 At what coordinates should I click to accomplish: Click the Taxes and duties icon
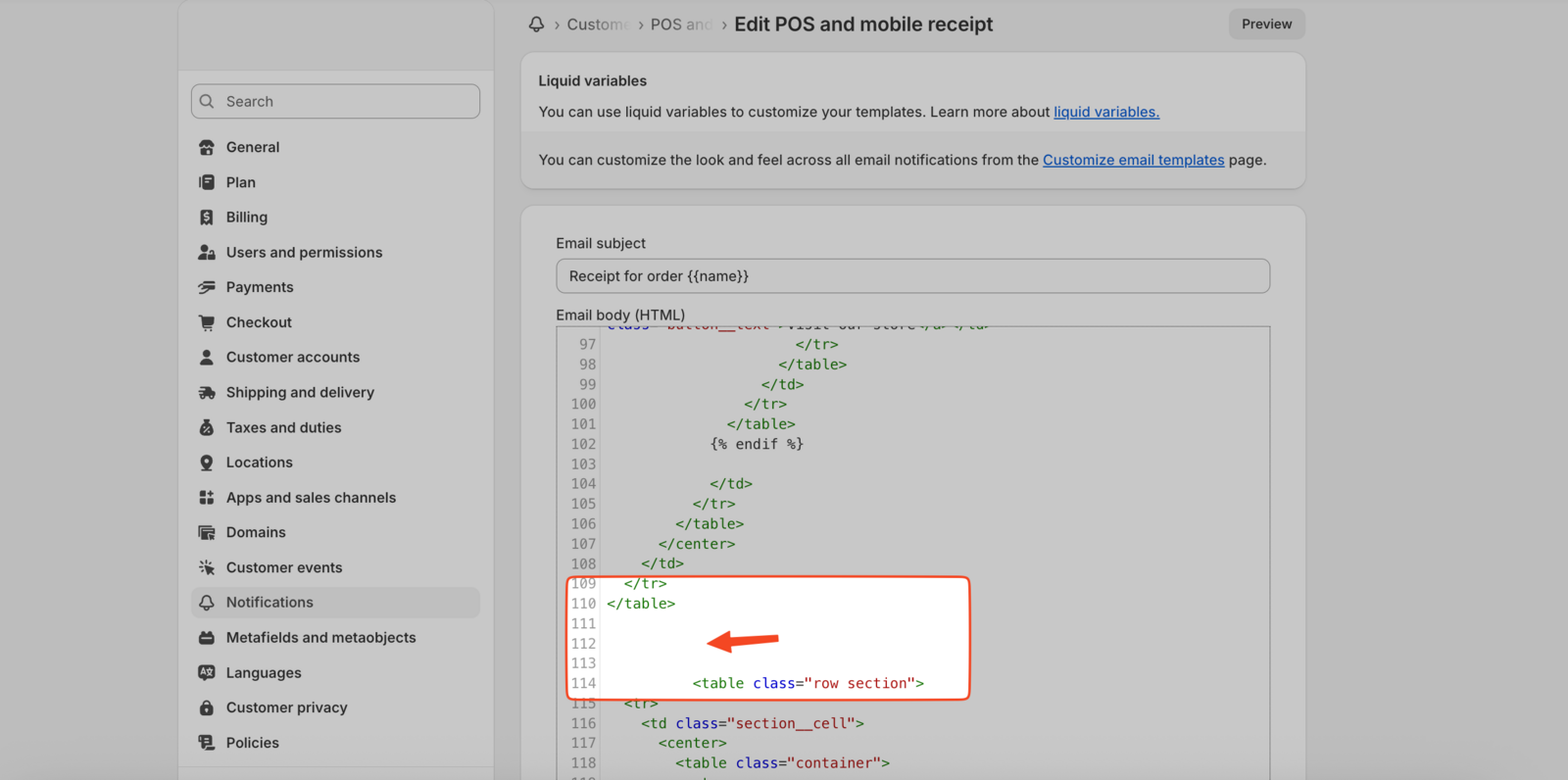click(x=207, y=427)
